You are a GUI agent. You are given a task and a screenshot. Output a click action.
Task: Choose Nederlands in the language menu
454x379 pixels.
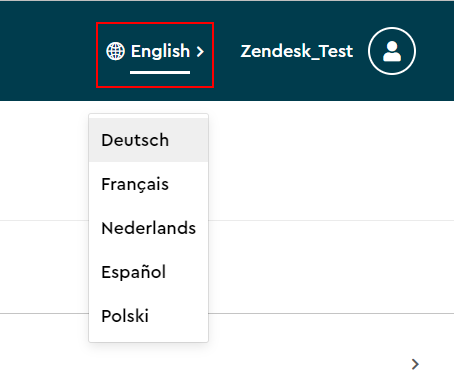tap(148, 228)
